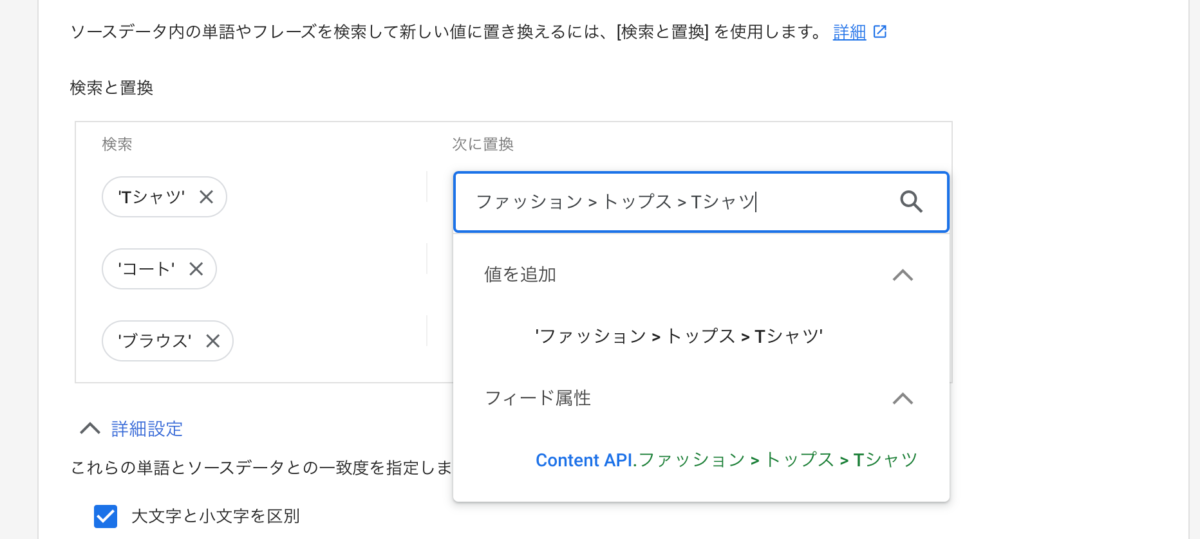
Task: Remove the 'コート' search chip
Action: coord(196,269)
